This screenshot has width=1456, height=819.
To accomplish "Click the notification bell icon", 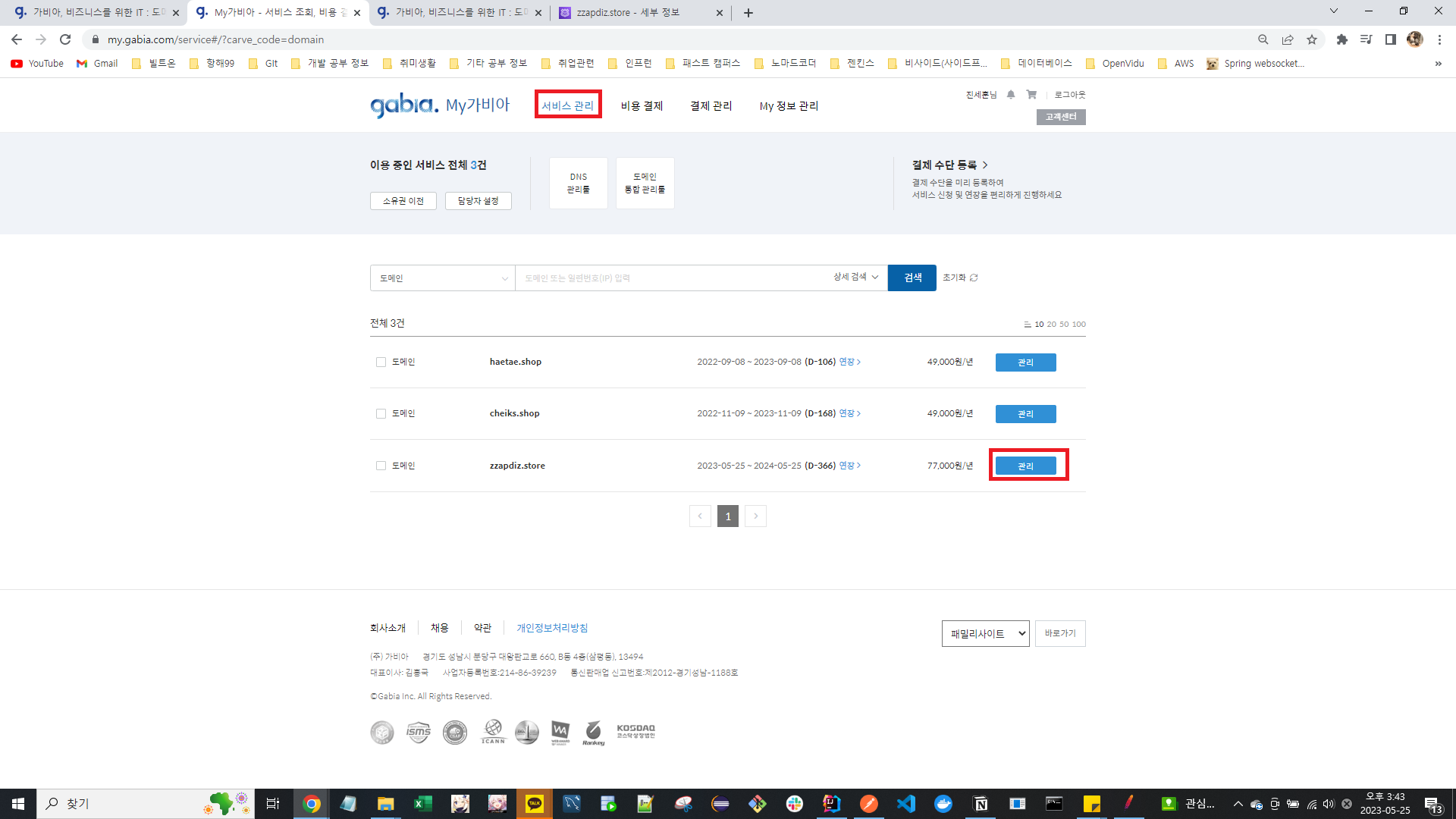I will pyautogui.click(x=1011, y=95).
